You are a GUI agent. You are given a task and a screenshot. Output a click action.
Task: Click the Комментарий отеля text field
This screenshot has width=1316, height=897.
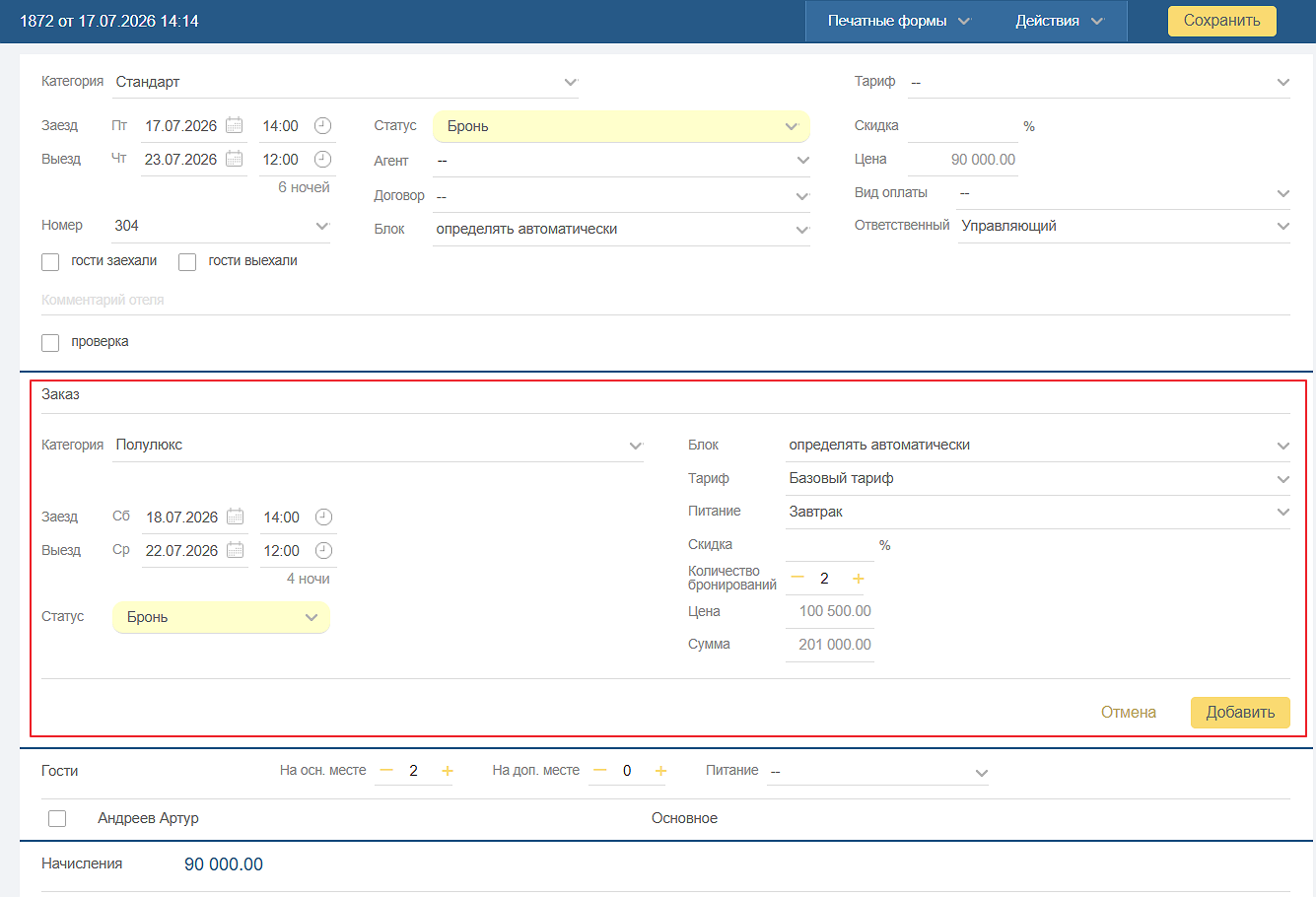pyautogui.click(x=665, y=300)
